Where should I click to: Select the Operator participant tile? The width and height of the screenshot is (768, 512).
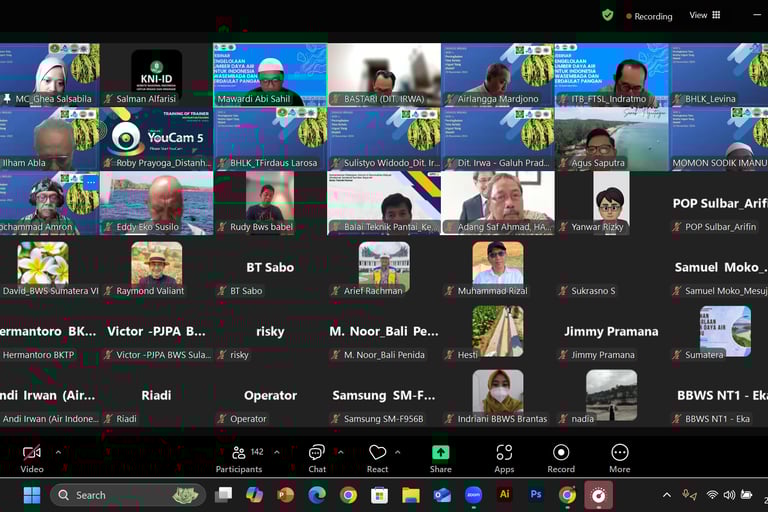click(270, 395)
